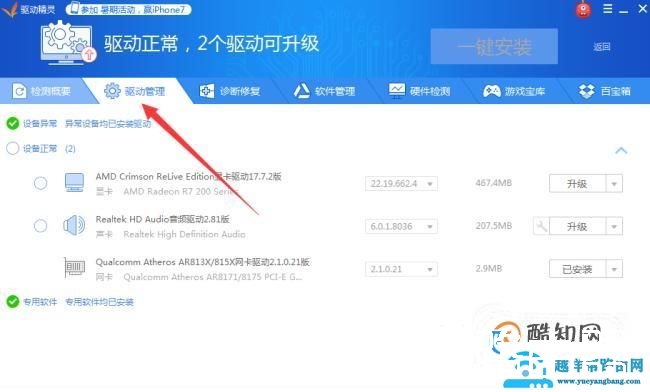Image resolution: width=650 pixels, height=392 pixels.
Task: Expand arrow next to 已安装 button
Action: [x=614, y=269]
